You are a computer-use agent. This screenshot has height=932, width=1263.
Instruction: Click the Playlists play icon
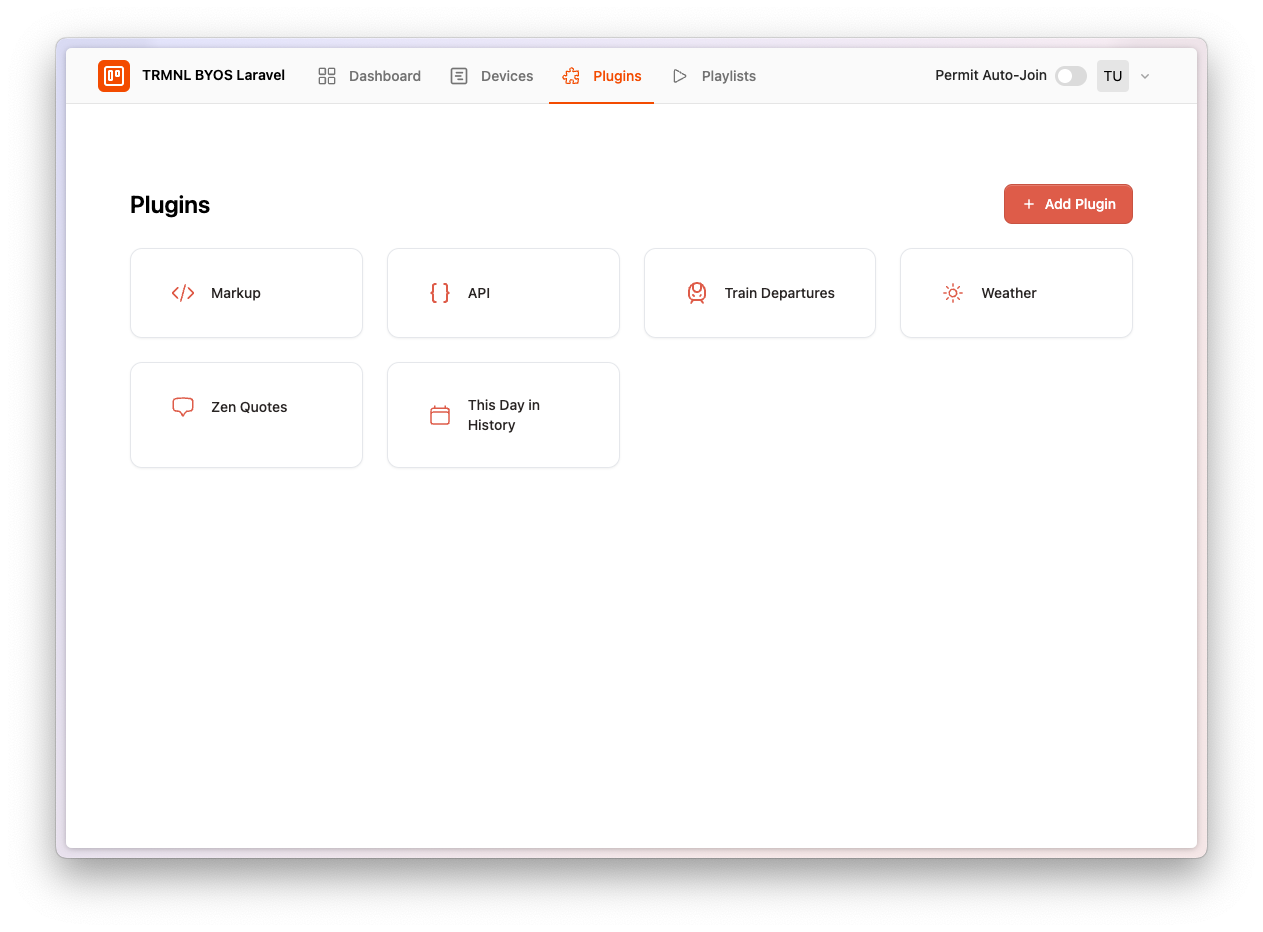[680, 75]
